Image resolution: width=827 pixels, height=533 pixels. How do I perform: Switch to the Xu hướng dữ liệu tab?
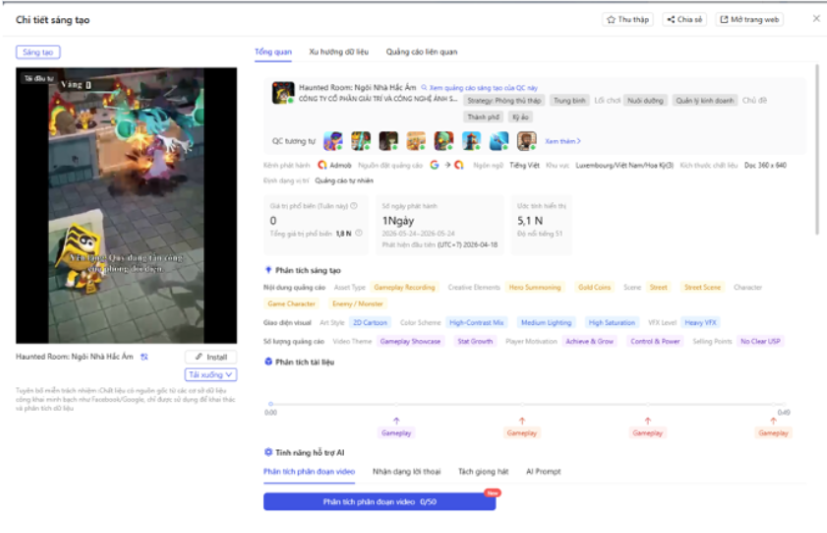pyautogui.click(x=339, y=52)
